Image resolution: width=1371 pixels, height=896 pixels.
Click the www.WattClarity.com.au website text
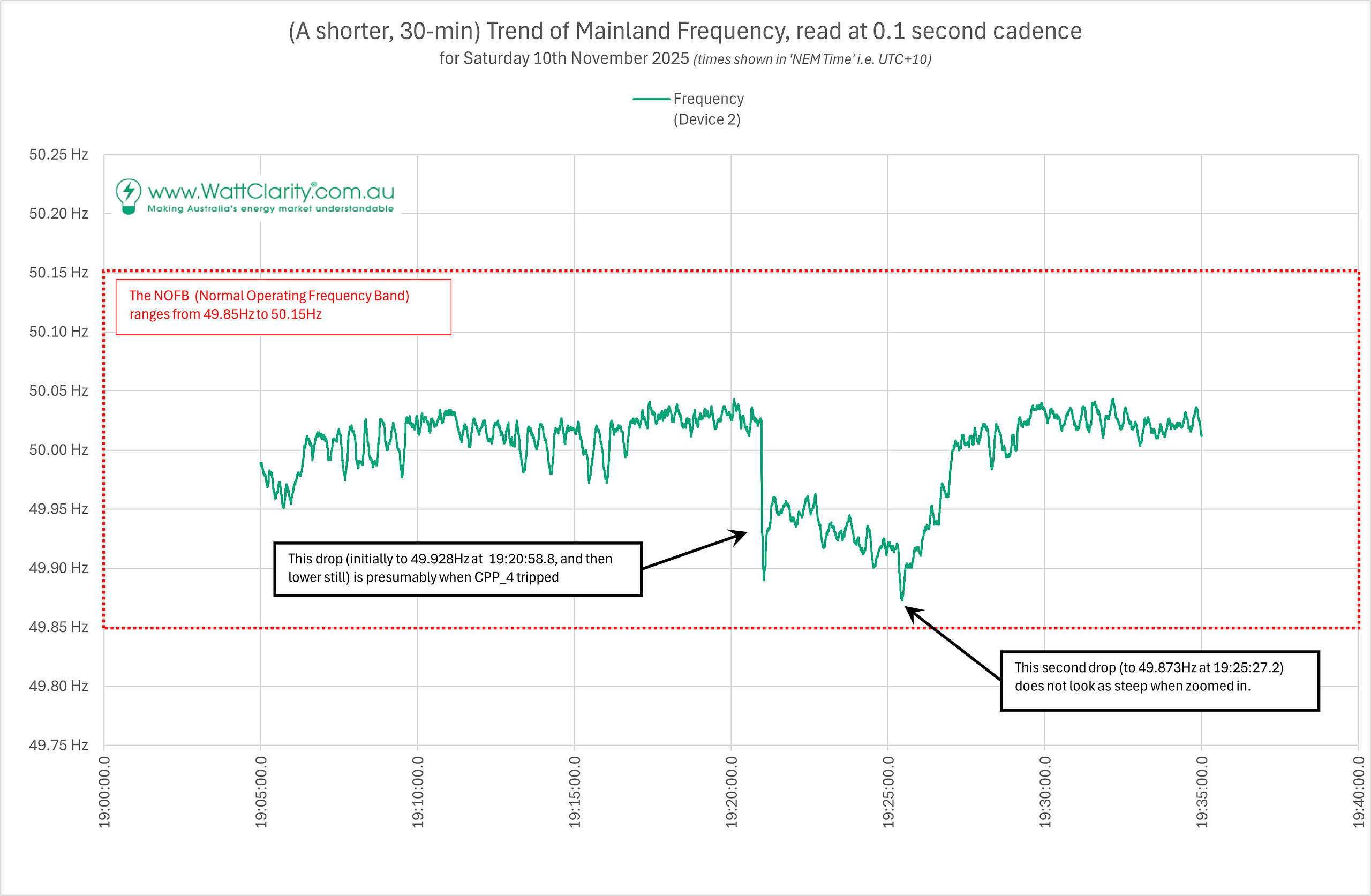click(x=271, y=191)
